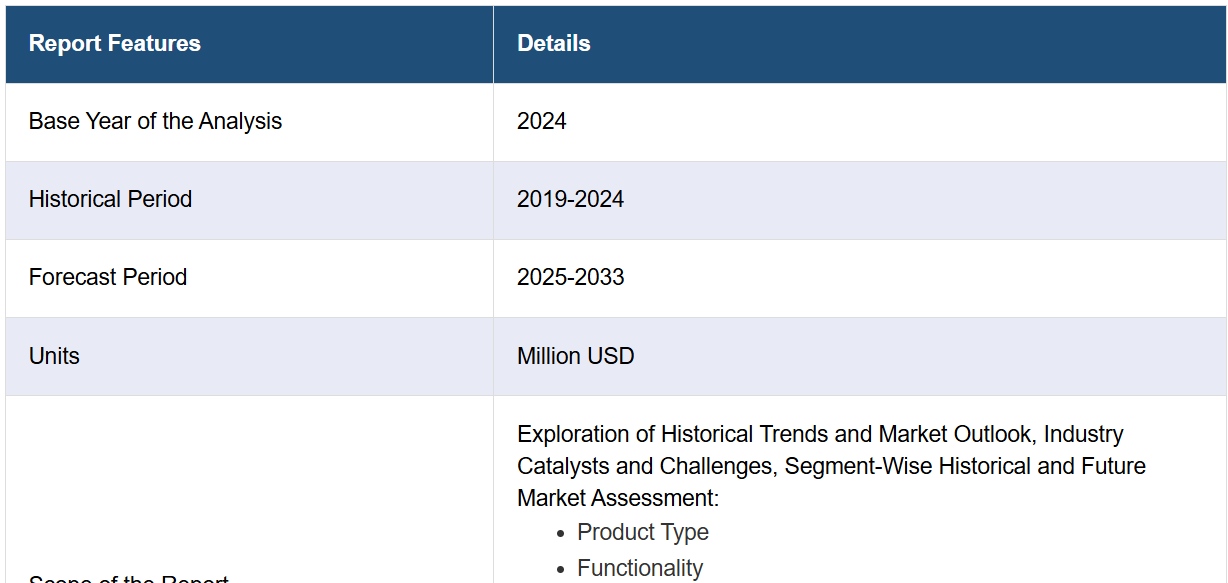Click the Segment-Wise Historical and Future text
The image size is (1228, 583).
pos(965,467)
